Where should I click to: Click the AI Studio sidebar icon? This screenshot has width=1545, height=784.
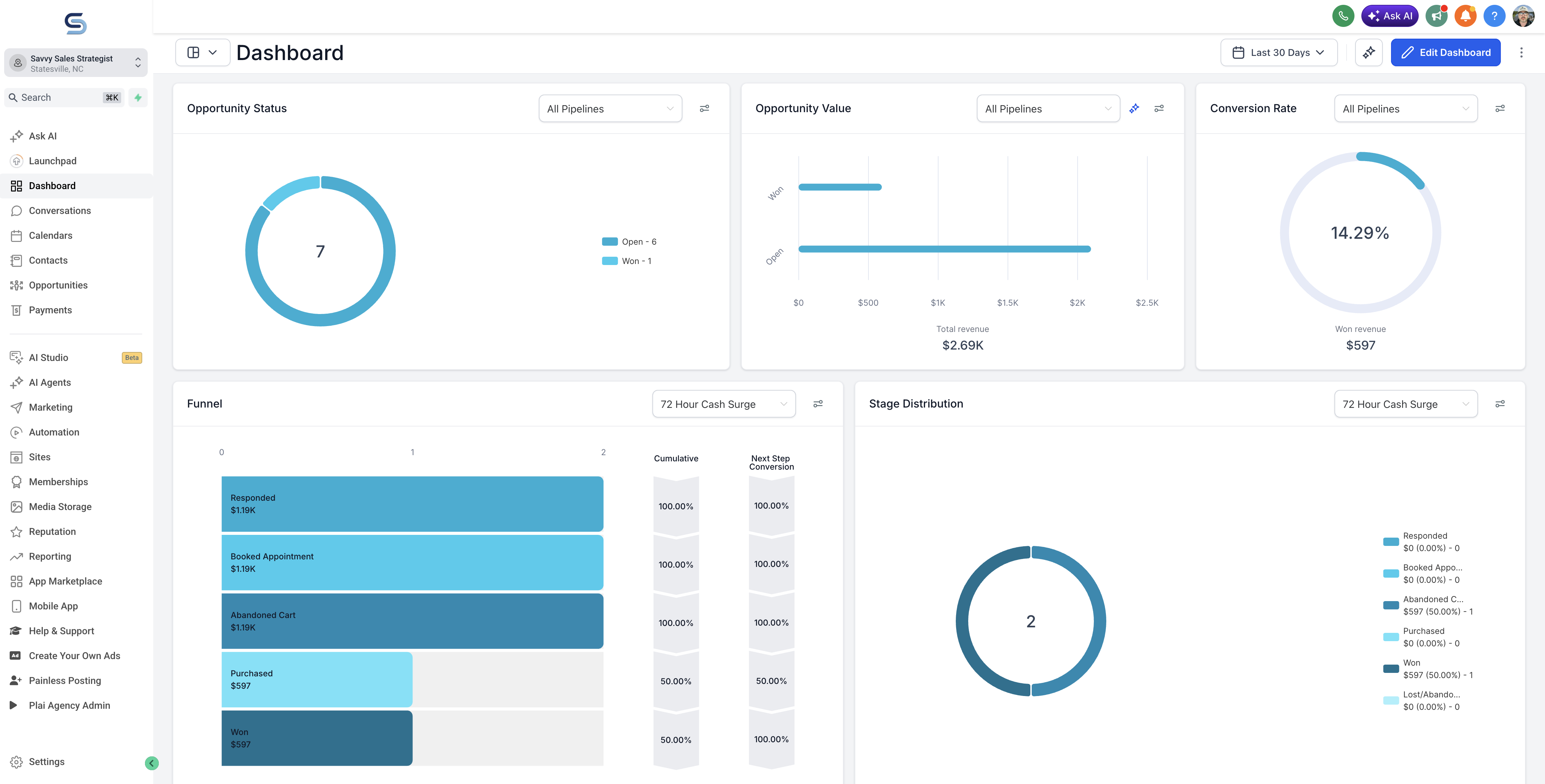click(x=16, y=358)
